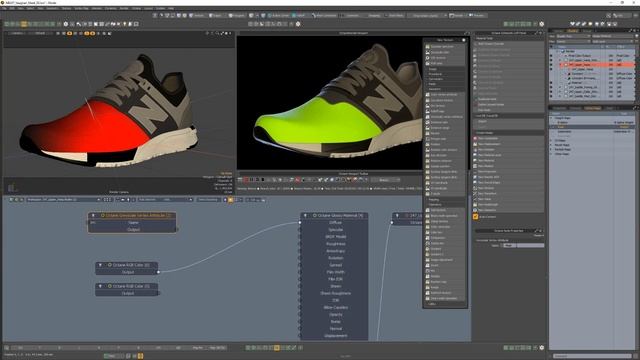
Task: Click the orange highlighted icon in node editor header
Action: coord(231,200)
